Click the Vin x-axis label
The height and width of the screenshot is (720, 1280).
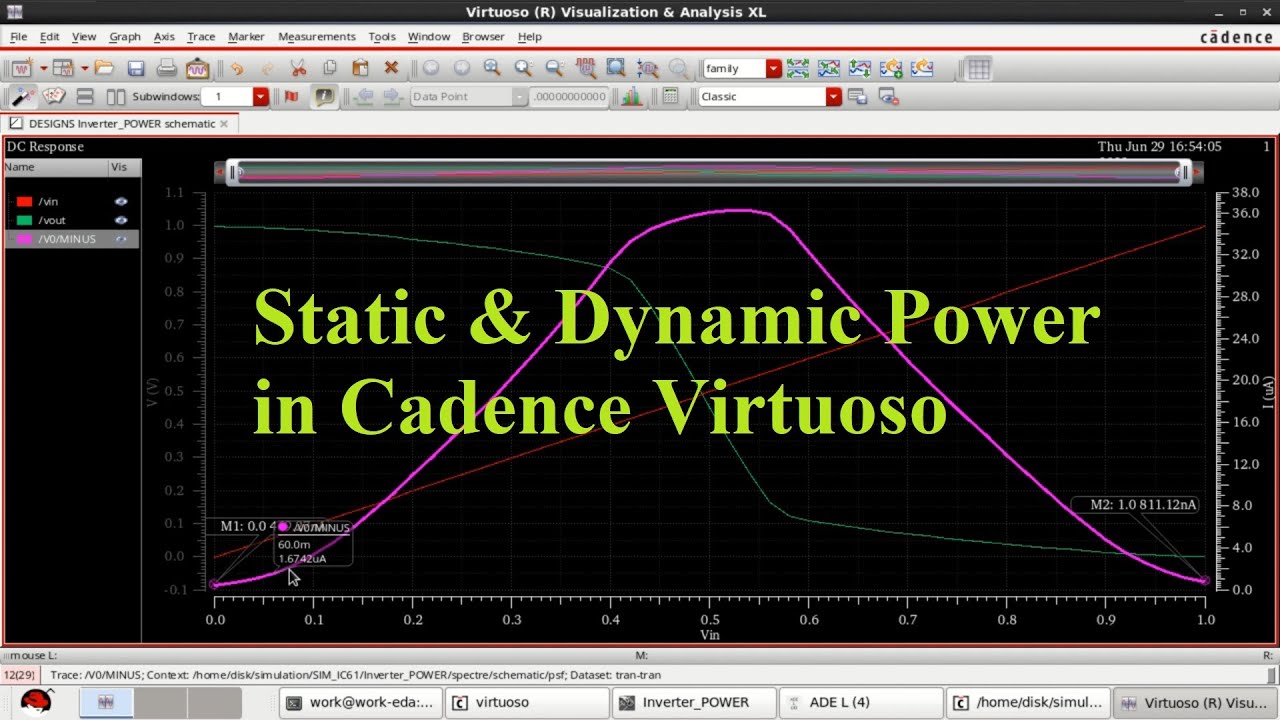pos(709,634)
